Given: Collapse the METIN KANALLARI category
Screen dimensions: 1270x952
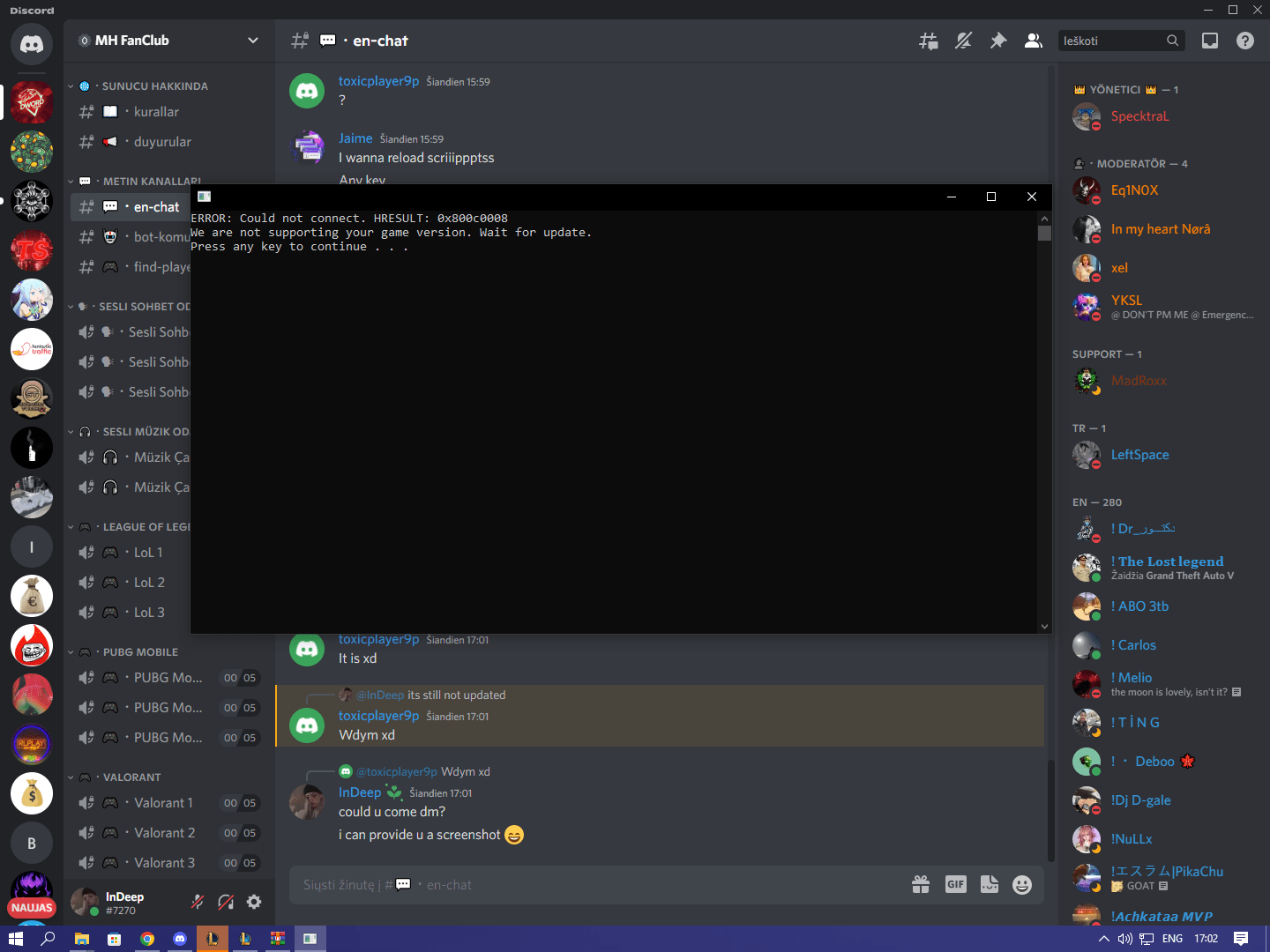Looking at the screenshot, I should pyautogui.click(x=135, y=182).
